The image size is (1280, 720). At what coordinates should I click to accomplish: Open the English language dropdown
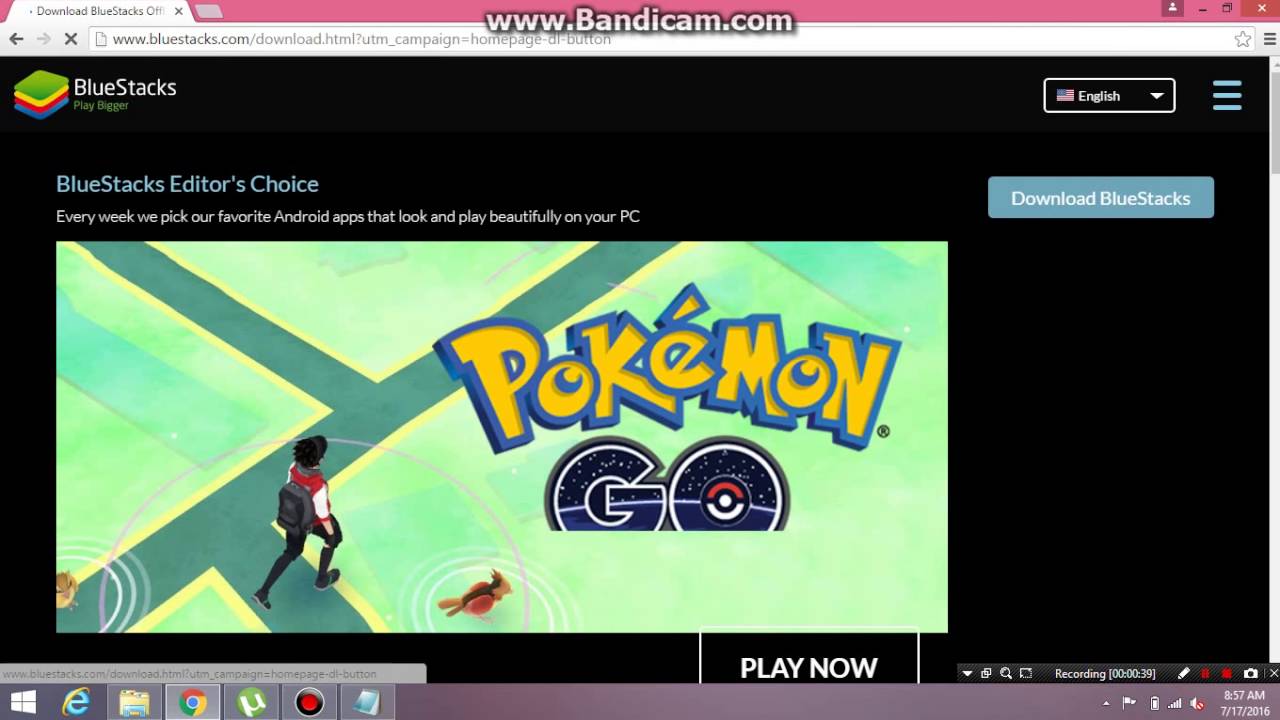1109,95
